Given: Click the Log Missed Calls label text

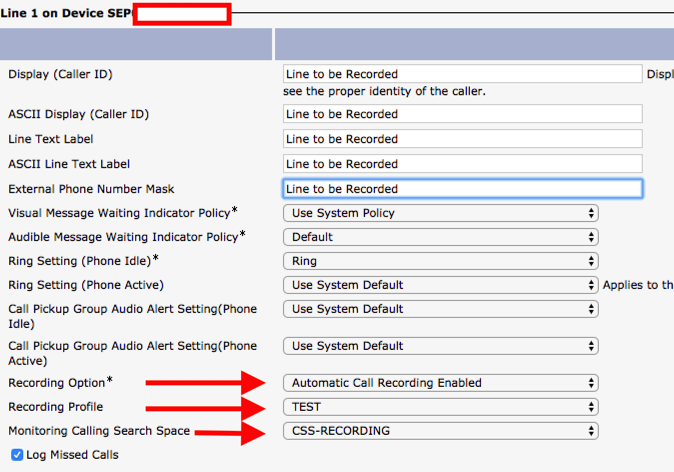Looking at the screenshot, I should (x=72, y=455).
